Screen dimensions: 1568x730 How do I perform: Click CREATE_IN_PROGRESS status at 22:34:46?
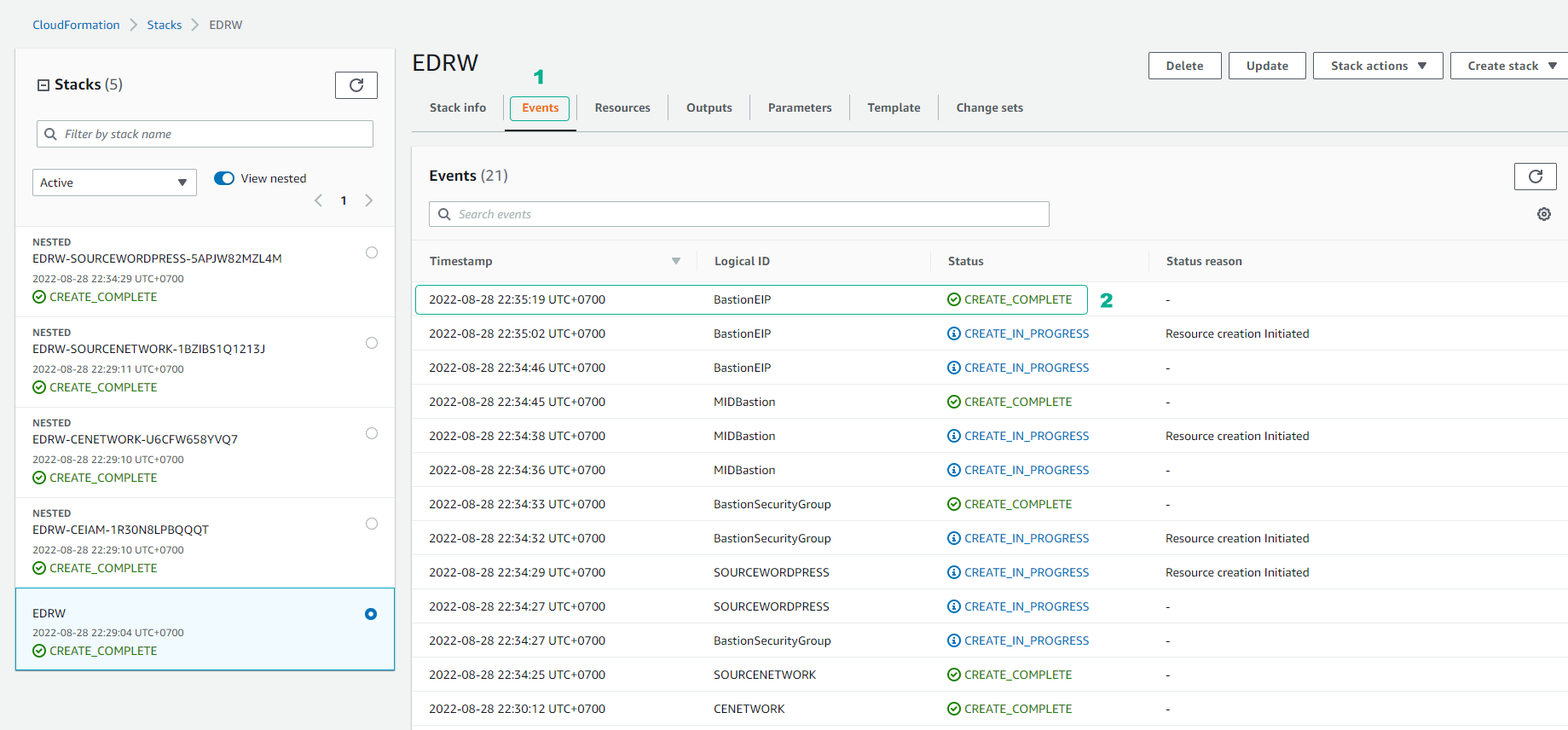point(1018,368)
